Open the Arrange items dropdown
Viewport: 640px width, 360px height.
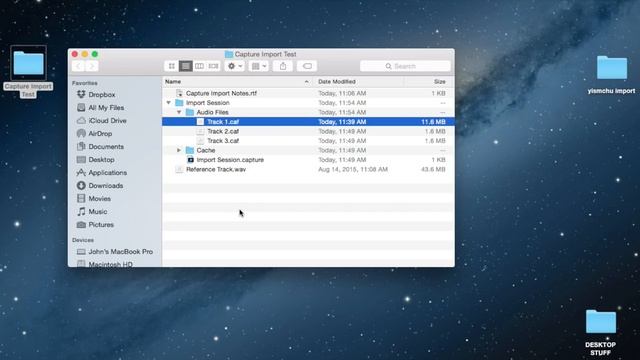(x=258, y=66)
